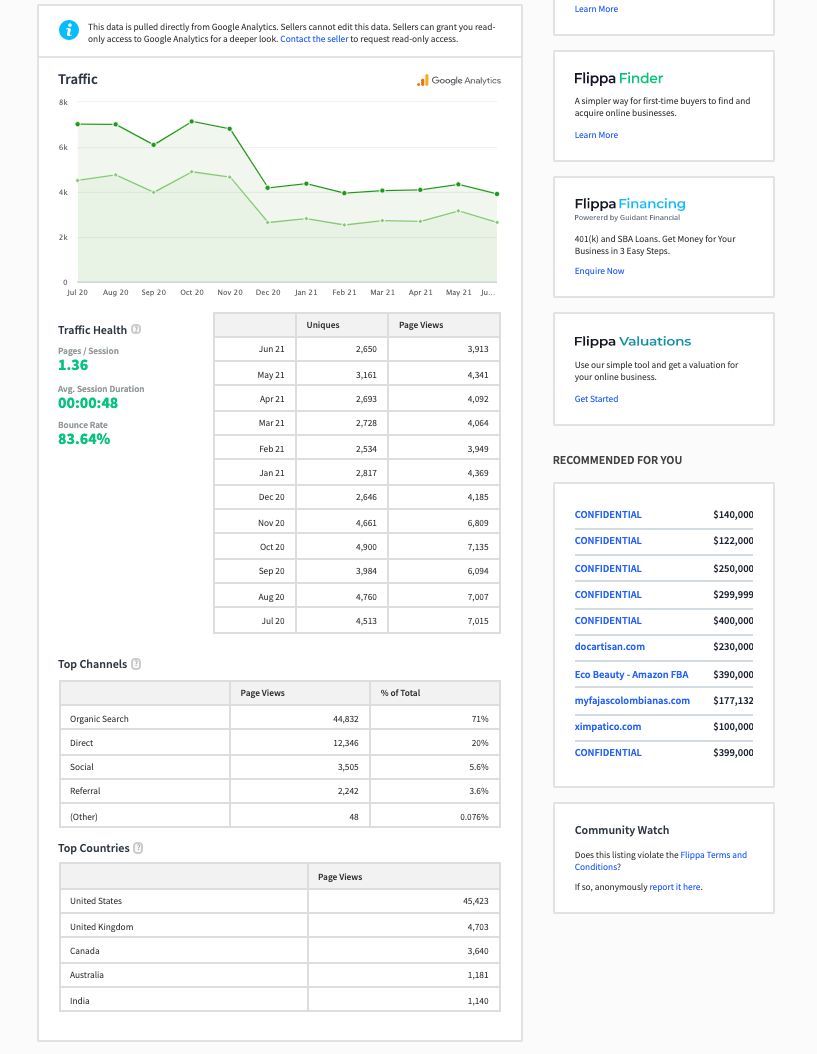
Task: Select Page Views header in monthly table
Action: point(444,325)
